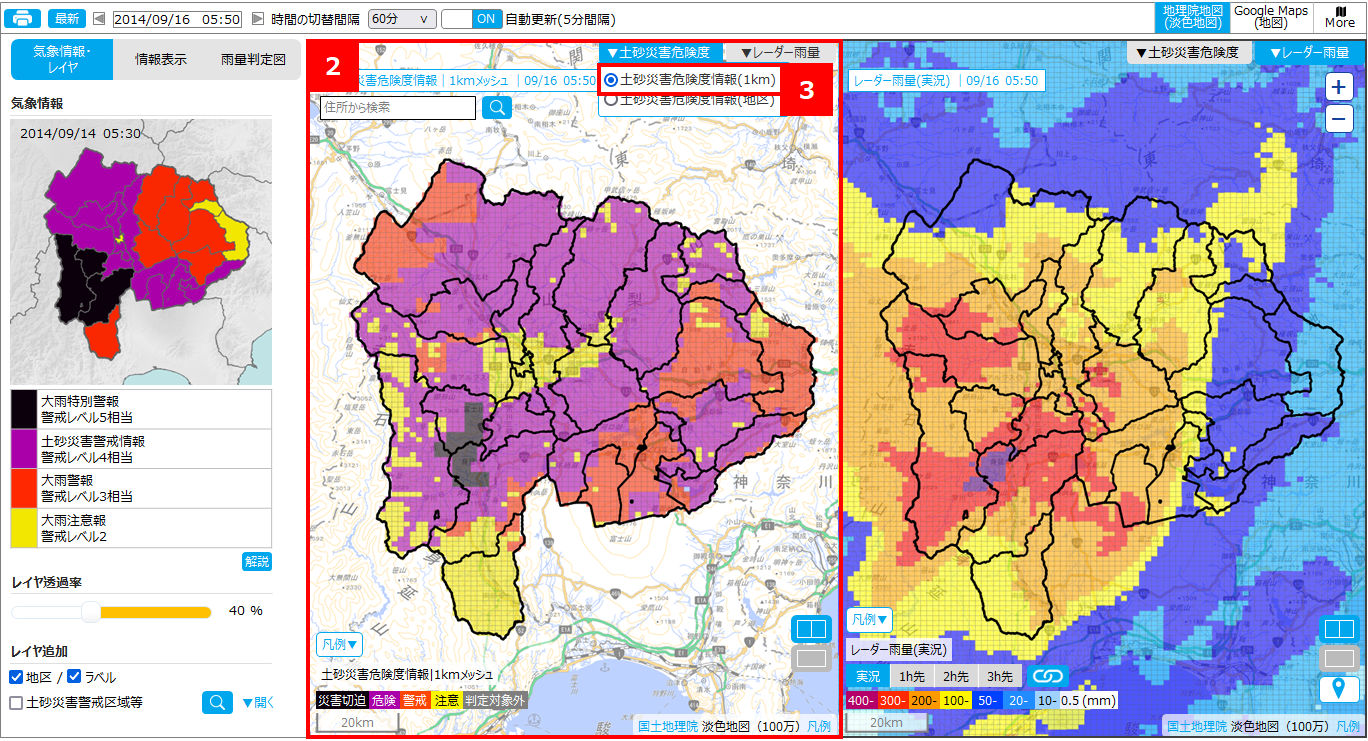Select 土砂災害危険度情報(1km) radio option
The width and height of the screenshot is (1368, 741).
tap(611, 80)
